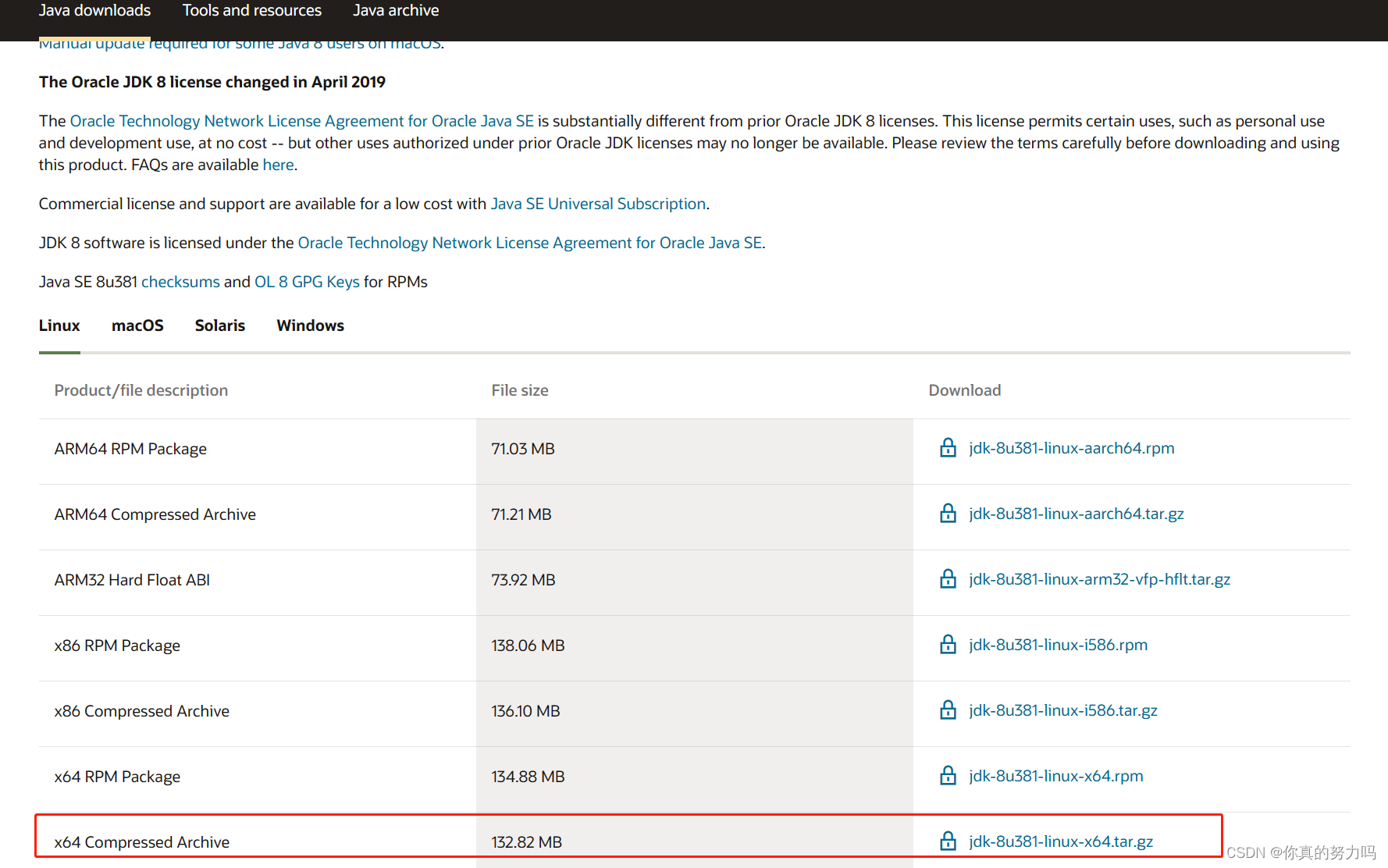Download jdk-8u381-linux-i586.tar.gz
Image resolution: width=1388 pixels, height=868 pixels.
[1063, 710]
